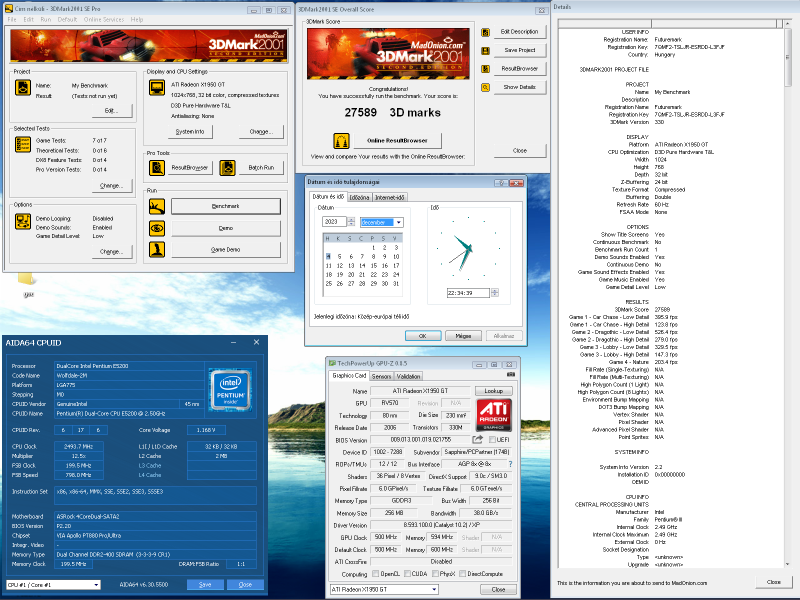Viewport: 800px width, 600px height.
Task: Click the Batch Run icon
Action: 228,167
